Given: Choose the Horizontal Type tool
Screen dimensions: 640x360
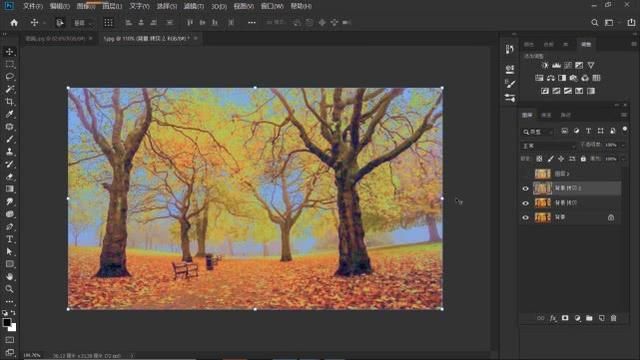Looking at the screenshot, I should (x=10, y=239).
